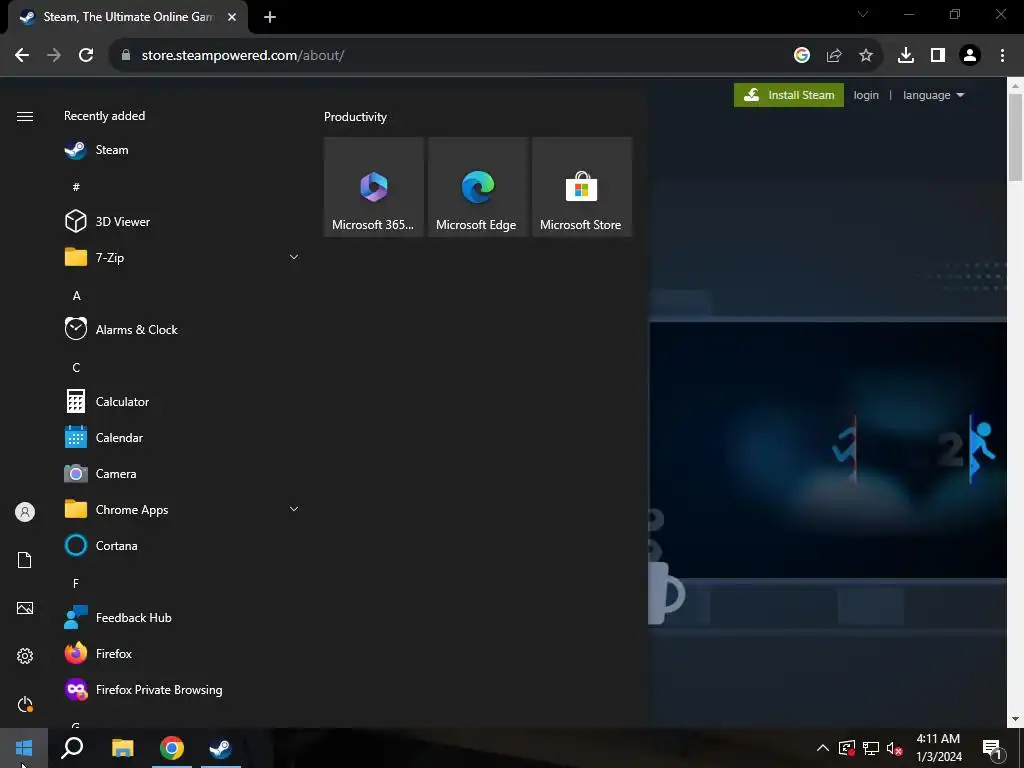
Task: Open Chrome three-dot menu
Action: (1002, 56)
